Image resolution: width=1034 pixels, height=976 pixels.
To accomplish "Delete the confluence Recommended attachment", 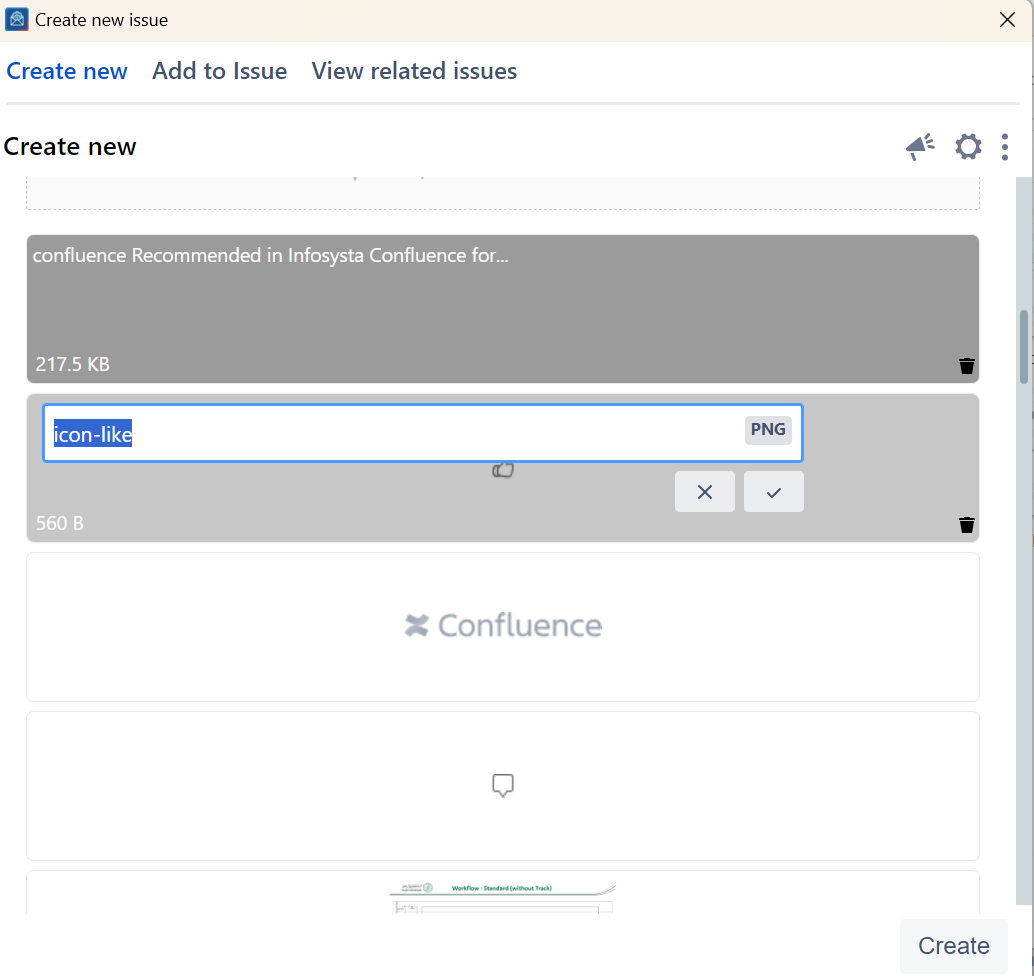I will [x=966, y=366].
